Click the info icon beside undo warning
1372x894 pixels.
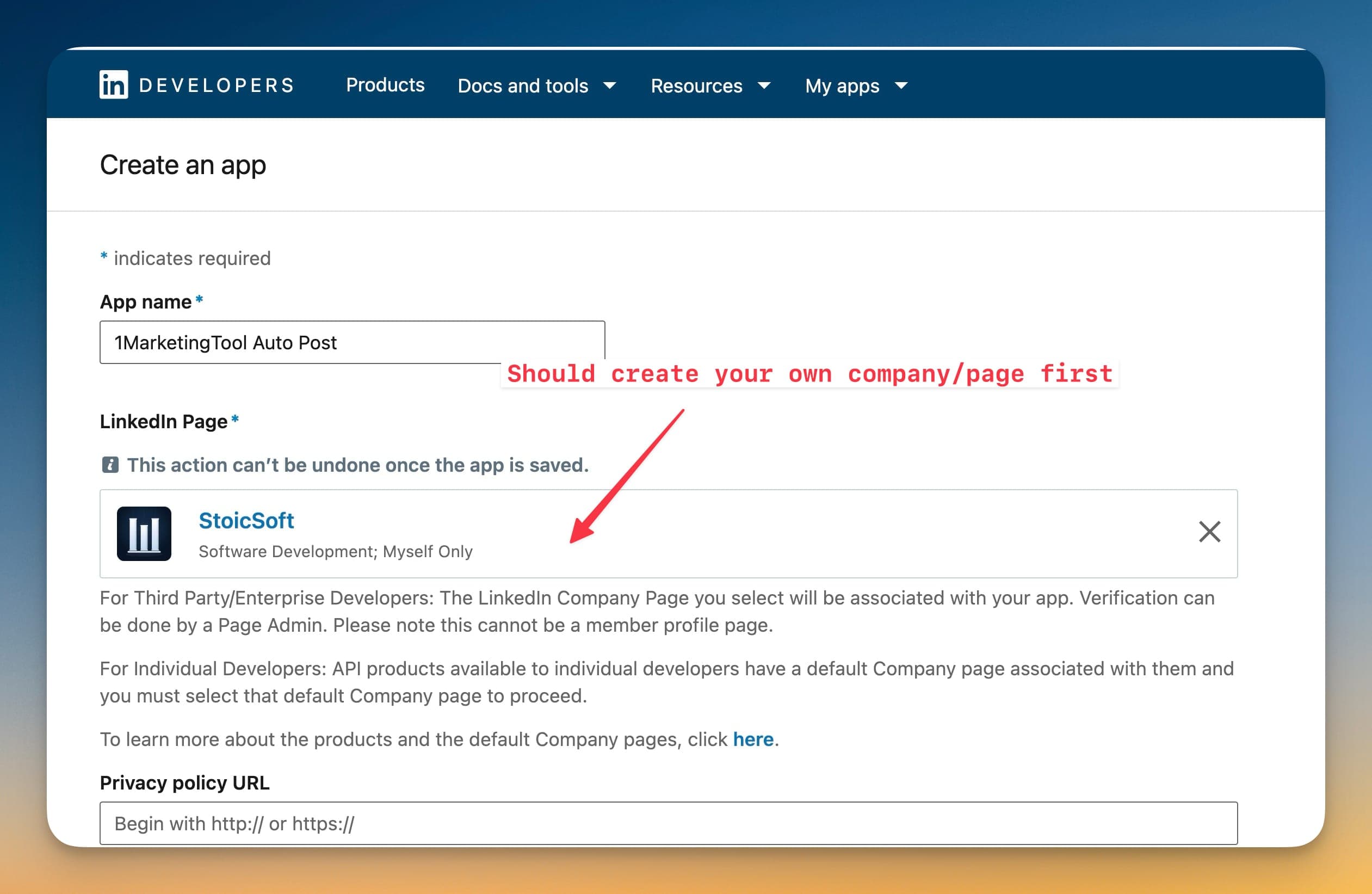110,465
